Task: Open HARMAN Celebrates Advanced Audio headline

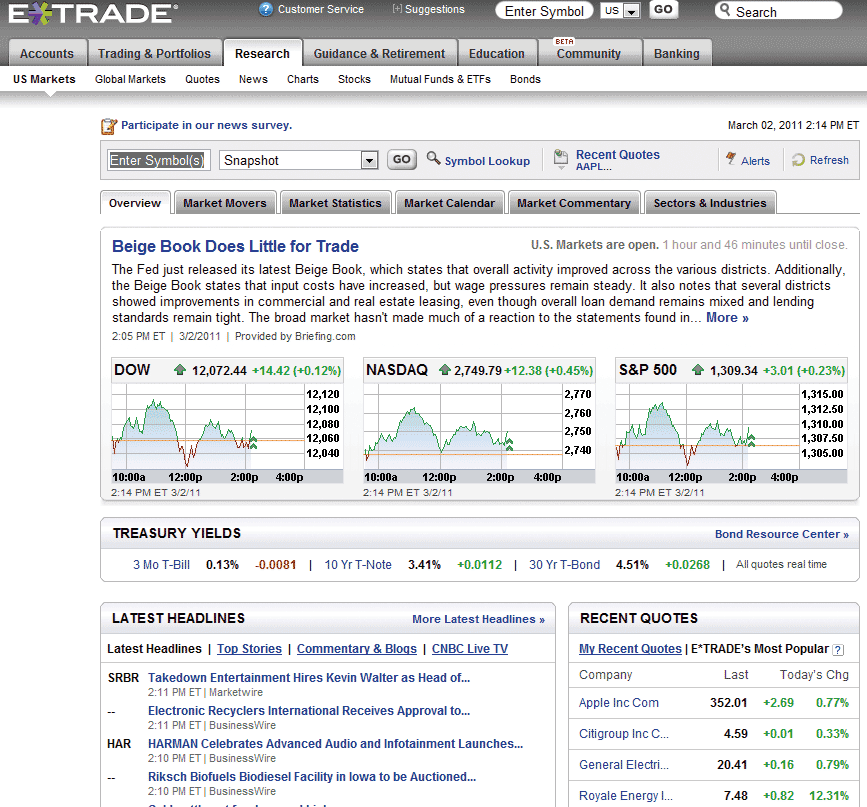Action: pyautogui.click(x=335, y=744)
